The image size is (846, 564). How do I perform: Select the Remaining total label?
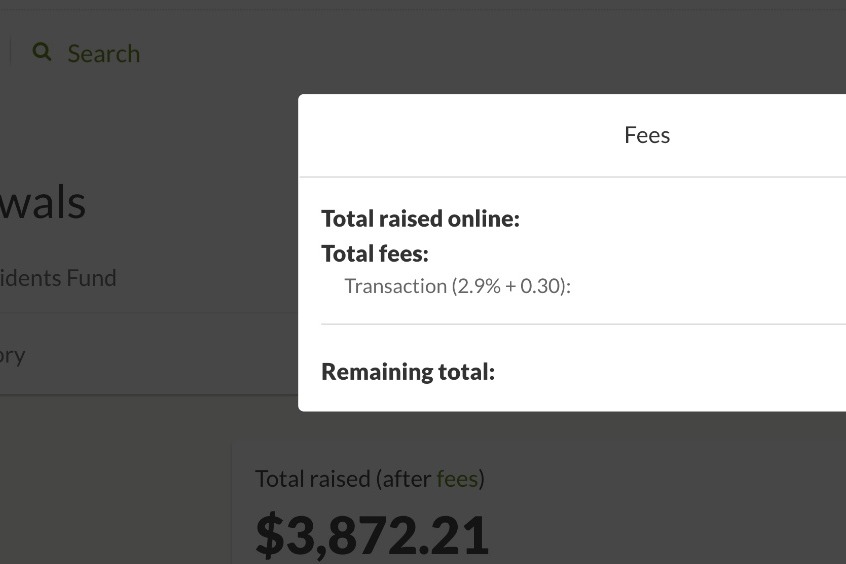click(408, 372)
